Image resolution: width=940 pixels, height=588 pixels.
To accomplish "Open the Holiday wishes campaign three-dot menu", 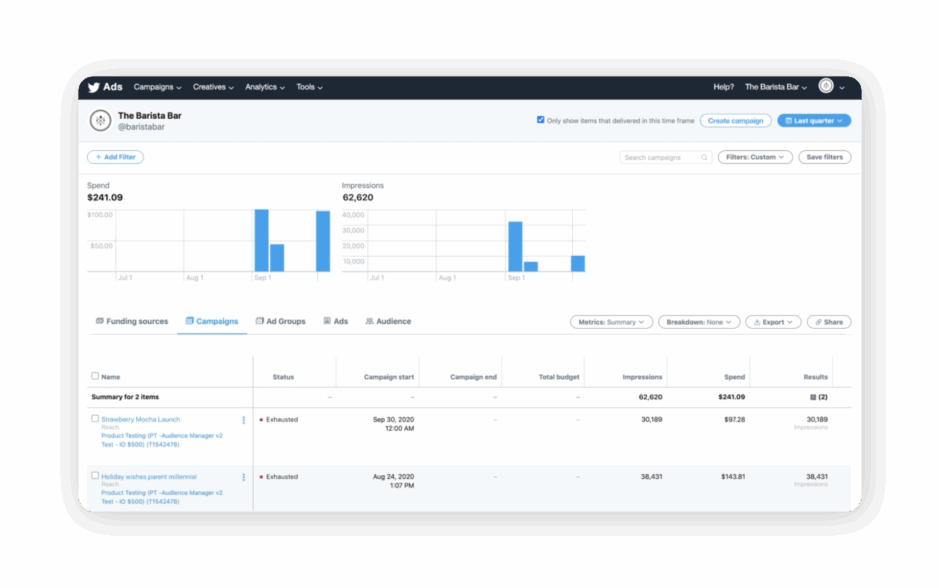I will (x=243, y=478).
